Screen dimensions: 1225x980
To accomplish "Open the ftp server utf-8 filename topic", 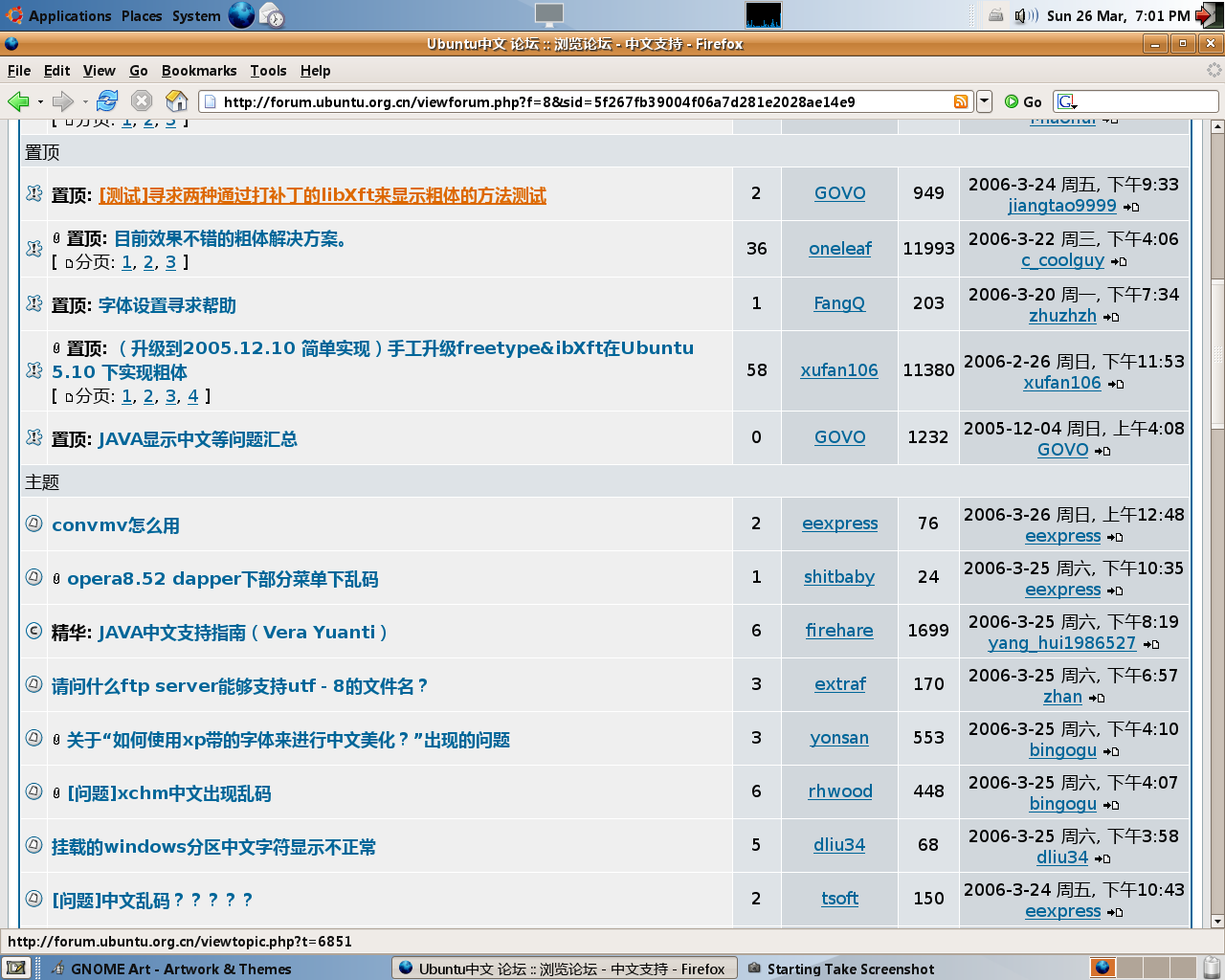I will tap(240, 685).
